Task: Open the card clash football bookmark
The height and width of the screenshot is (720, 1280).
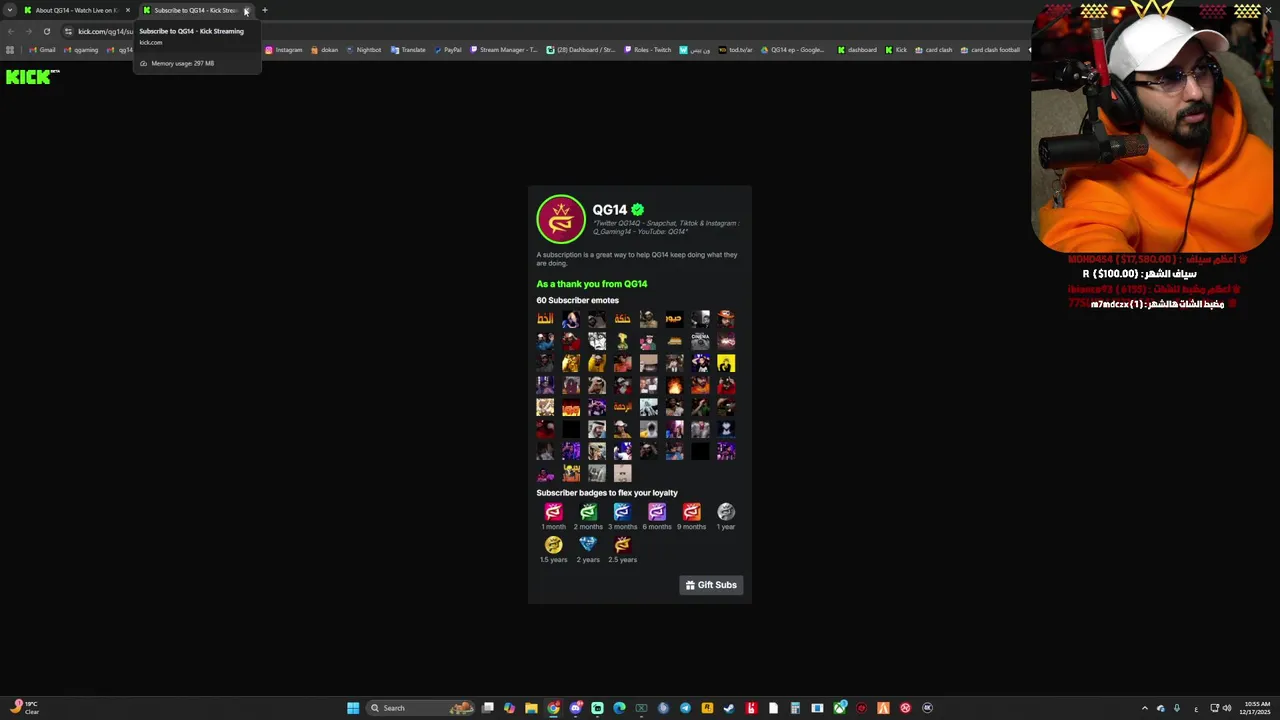Action: (x=990, y=50)
